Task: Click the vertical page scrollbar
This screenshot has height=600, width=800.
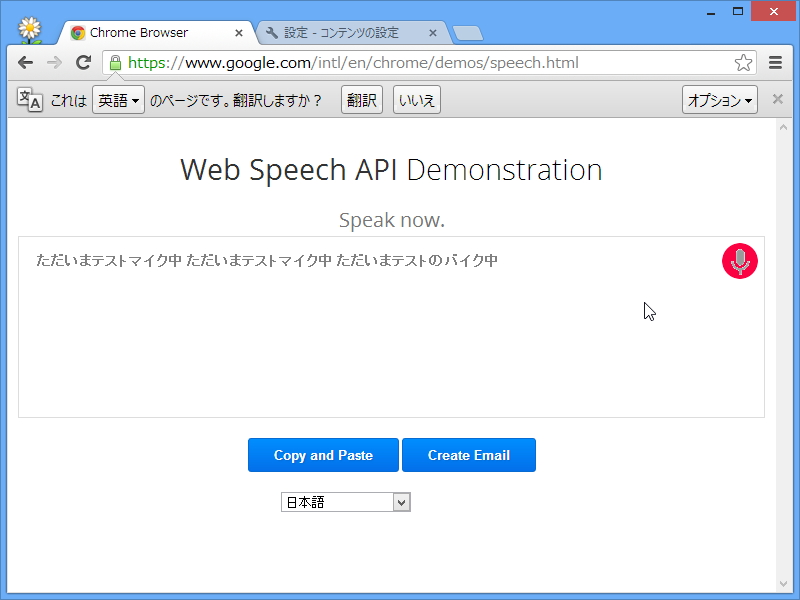Action: click(786, 300)
